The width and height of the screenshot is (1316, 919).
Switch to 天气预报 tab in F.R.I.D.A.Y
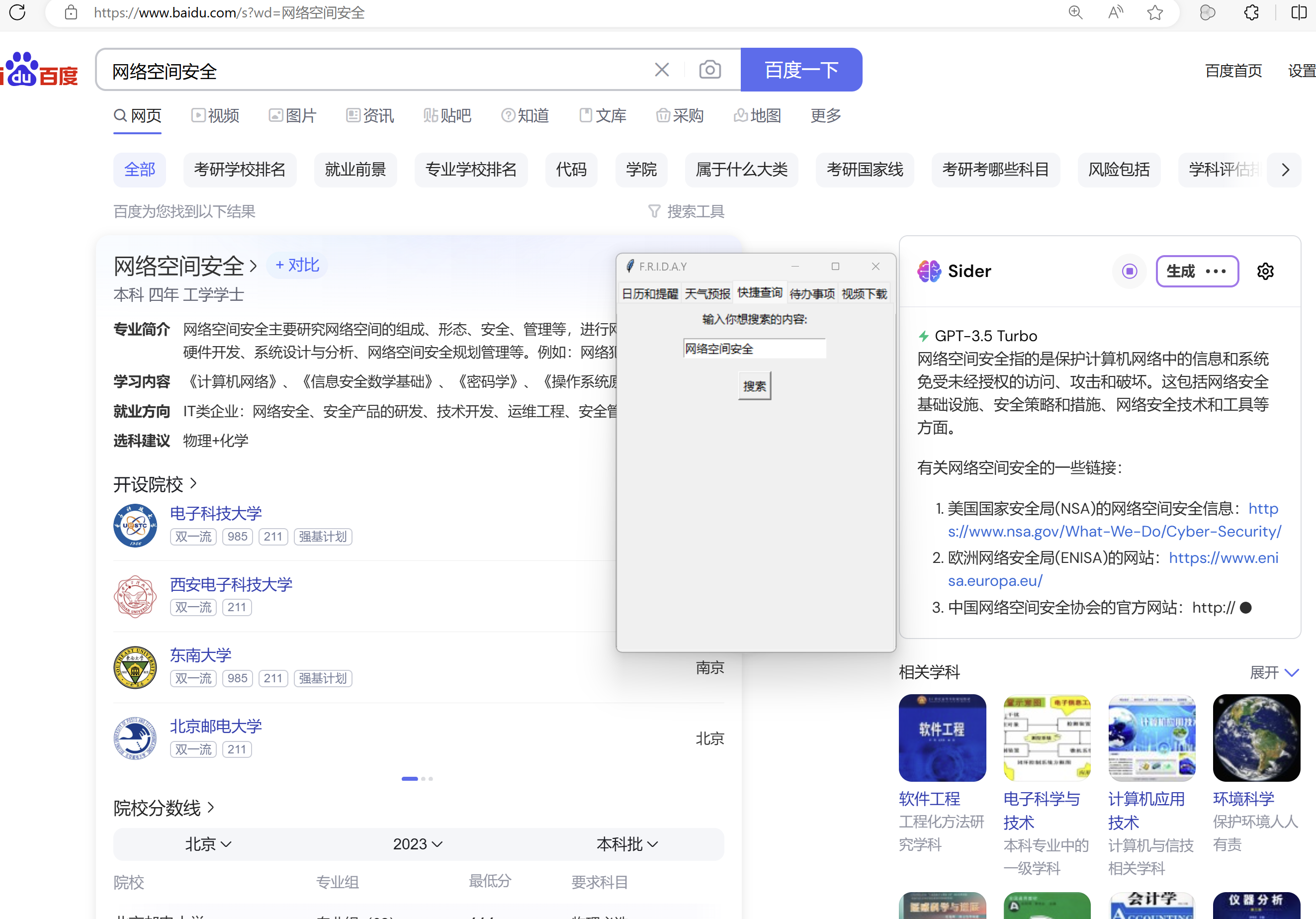(707, 294)
